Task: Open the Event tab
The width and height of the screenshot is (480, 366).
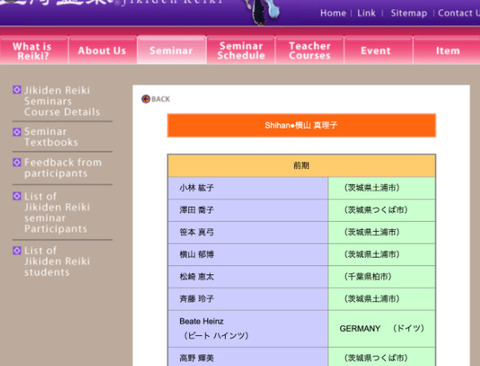Action: 379,50
